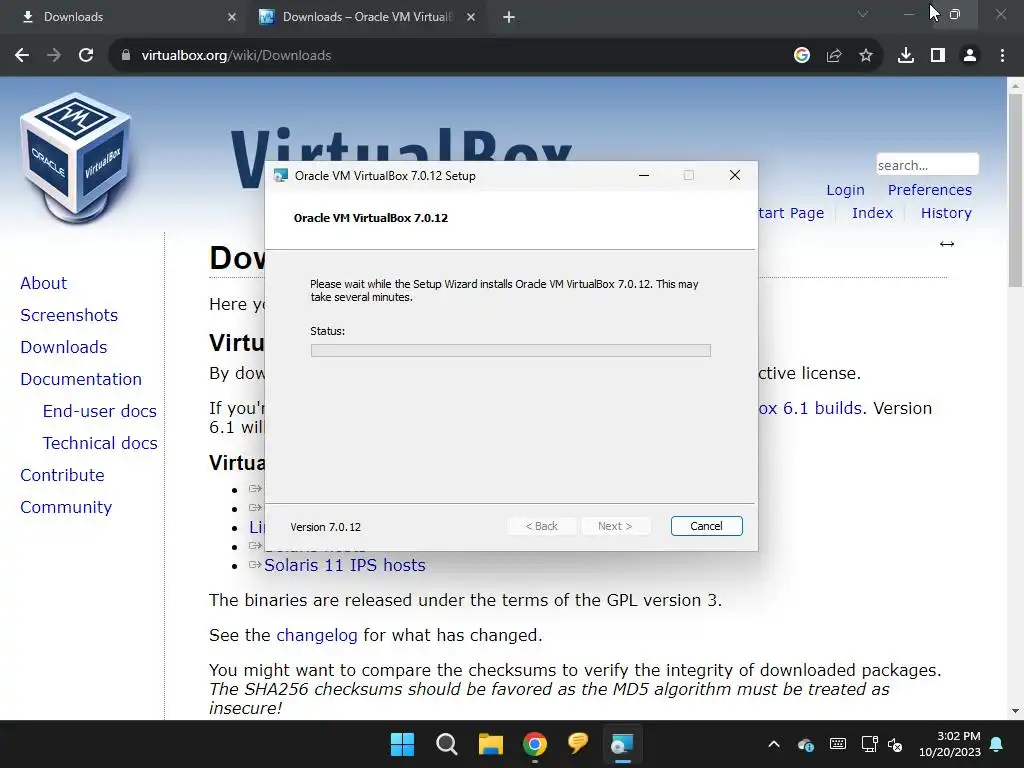Open Solaris 11 IPS hosts link
The height and width of the screenshot is (768, 1024).
click(345, 566)
